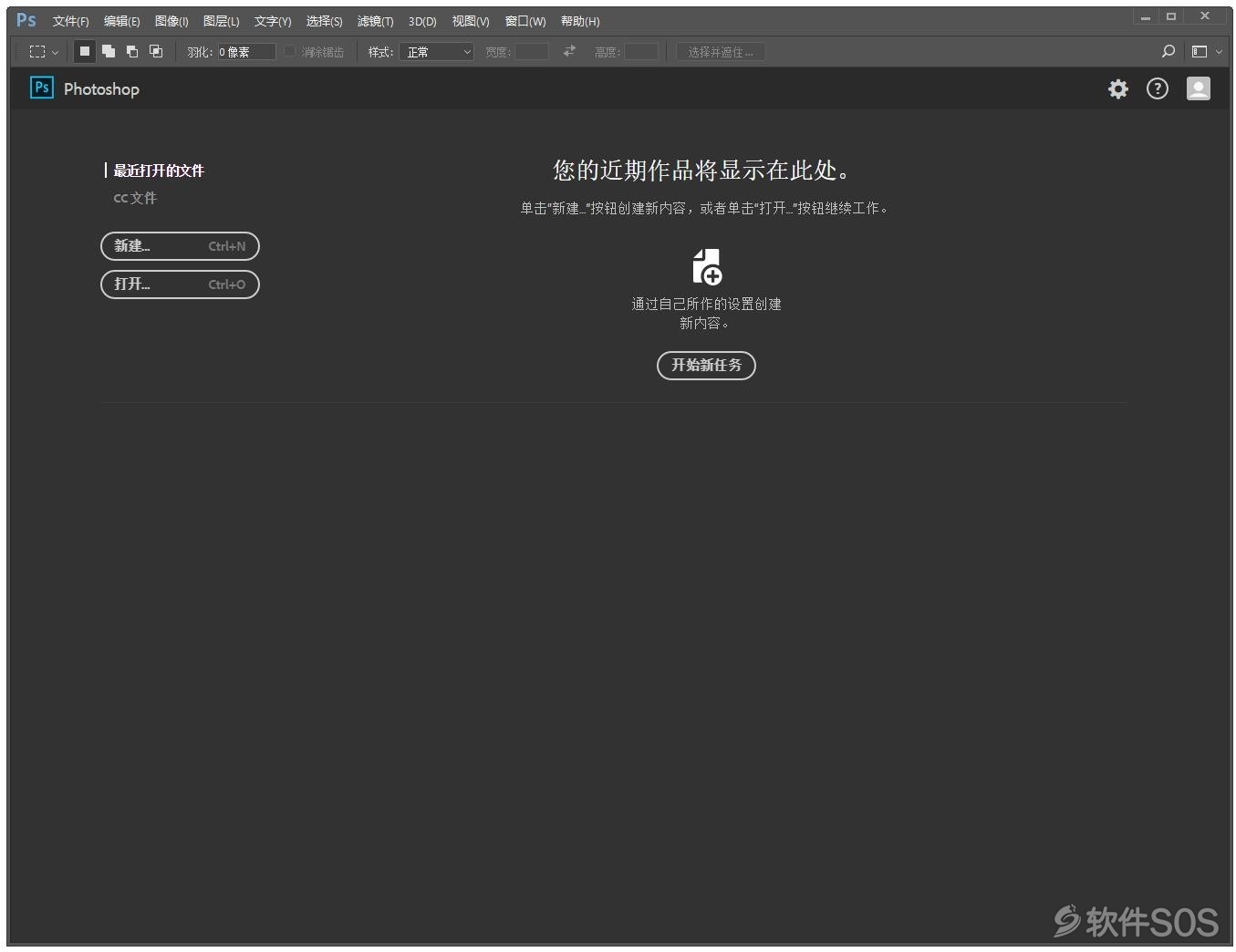The height and width of the screenshot is (952, 1236).
Task: Click the 开始新任务 button
Action: [706, 365]
